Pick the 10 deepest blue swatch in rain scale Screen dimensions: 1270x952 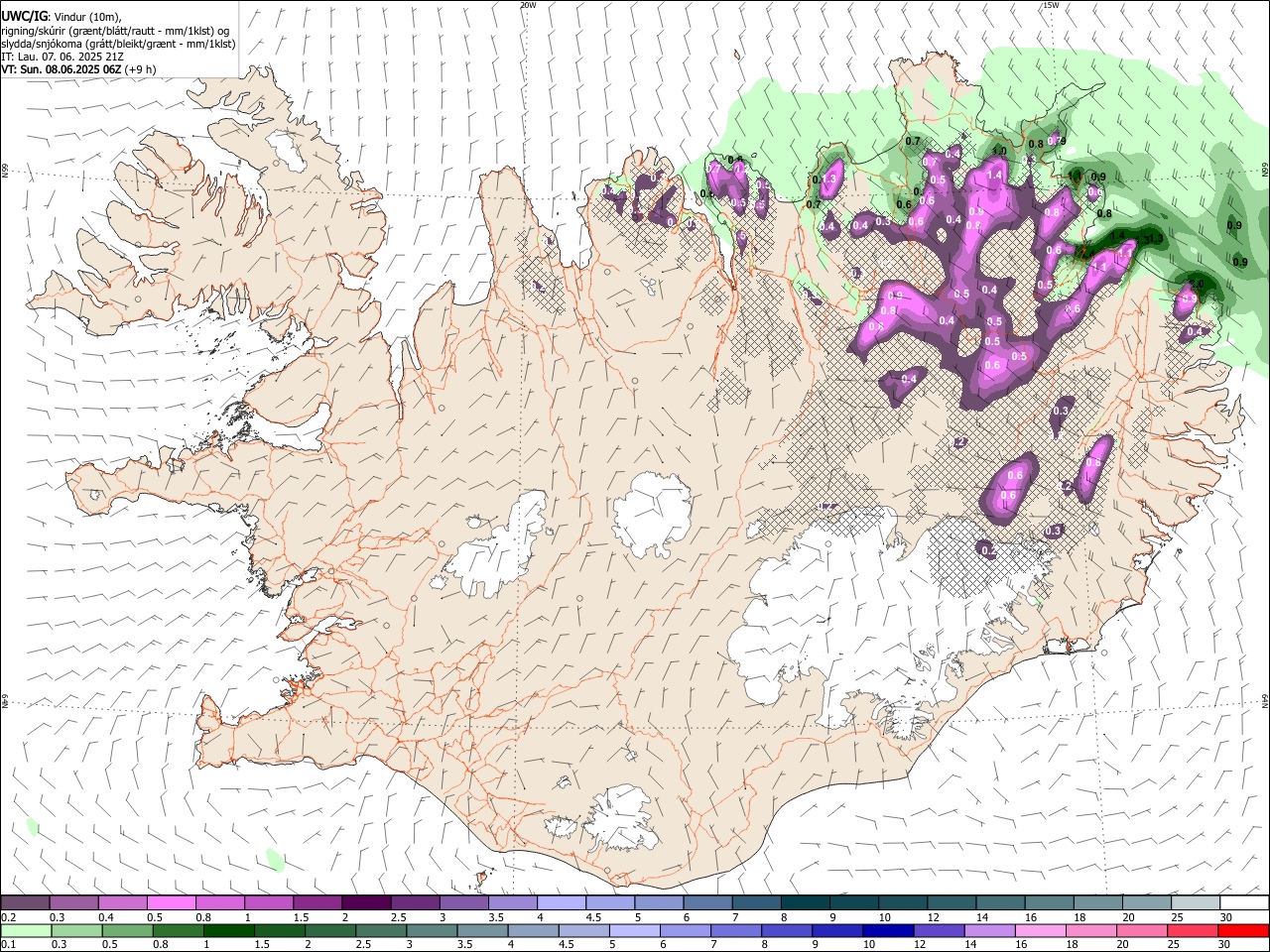[x=888, y=930]
